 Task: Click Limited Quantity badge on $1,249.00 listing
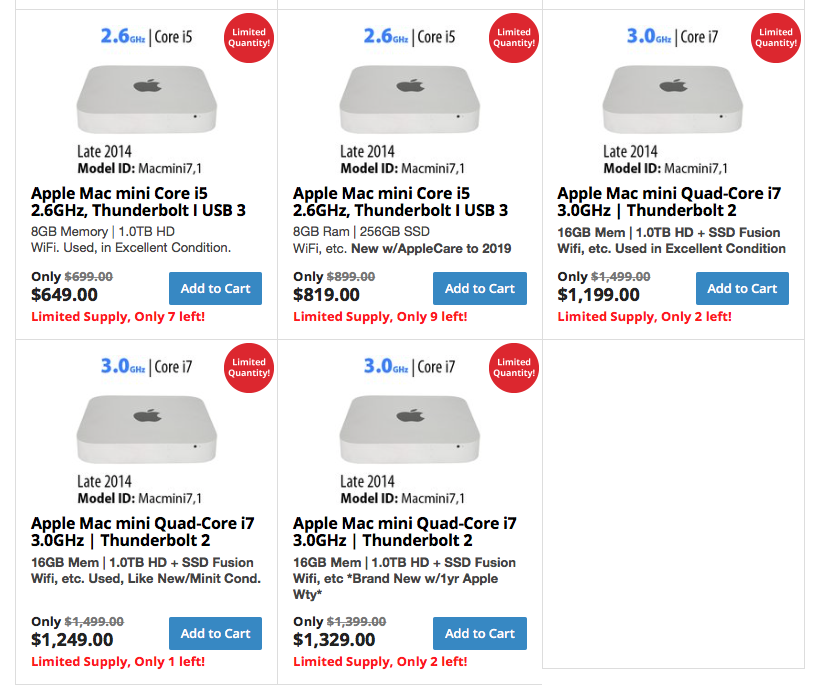pos(249,368)
